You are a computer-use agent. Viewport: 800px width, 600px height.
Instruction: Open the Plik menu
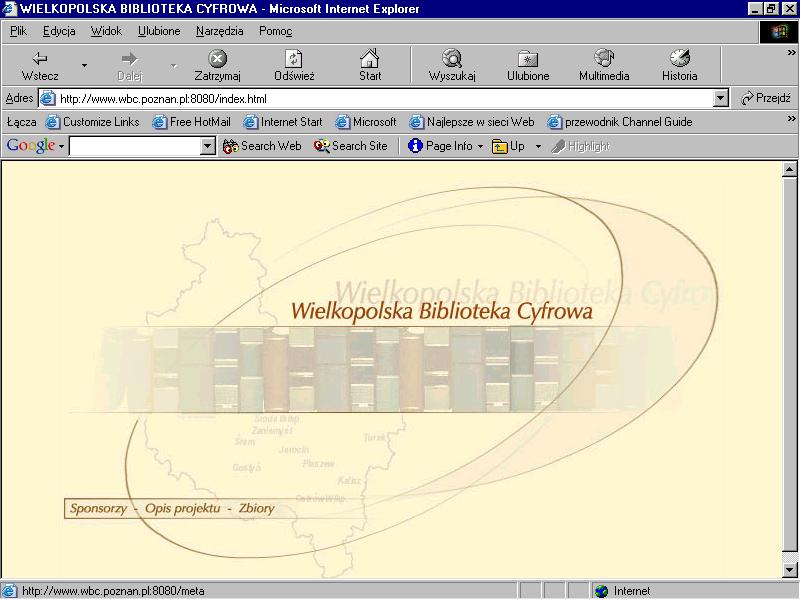(x=18, y=31)
